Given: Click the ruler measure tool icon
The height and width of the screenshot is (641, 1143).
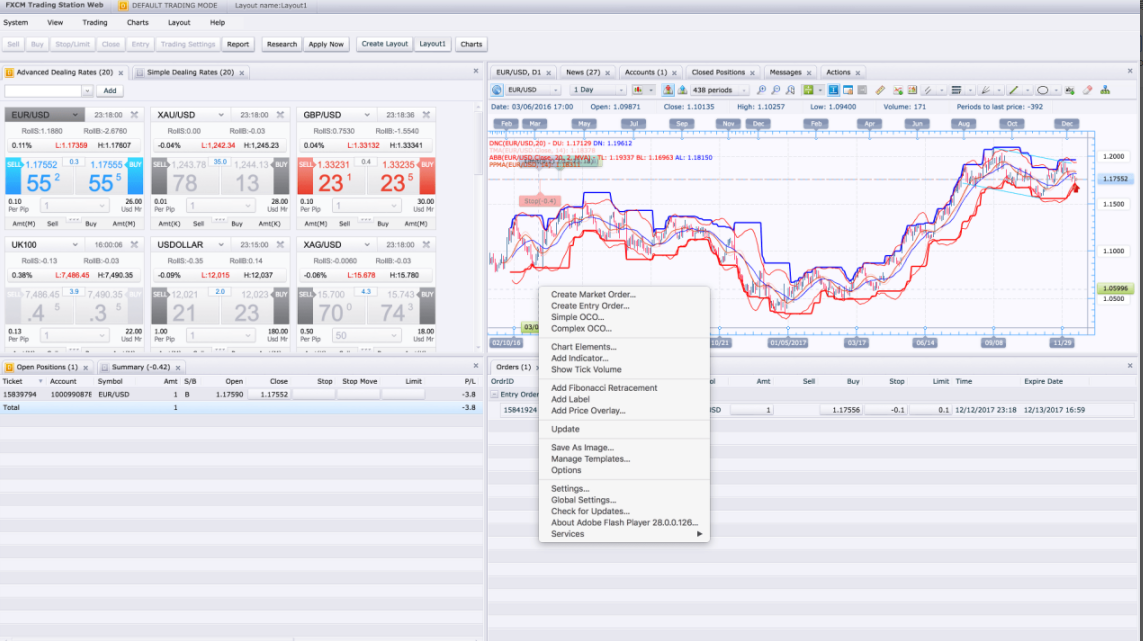Looking at the screenshot, I should pos(881,90).
